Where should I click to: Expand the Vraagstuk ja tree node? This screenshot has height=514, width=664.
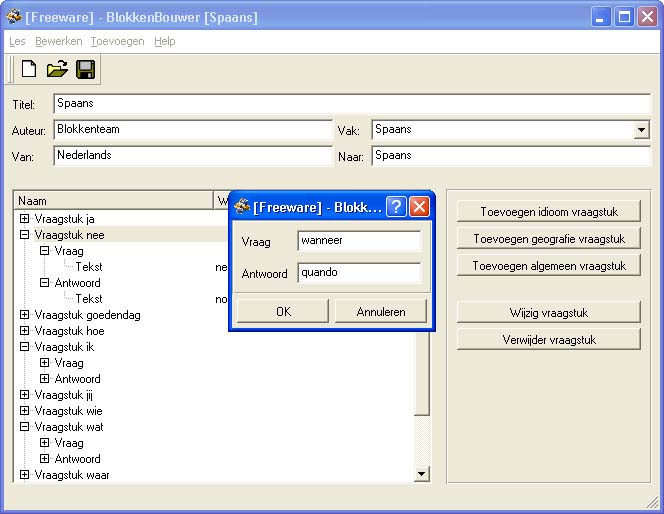25,219
